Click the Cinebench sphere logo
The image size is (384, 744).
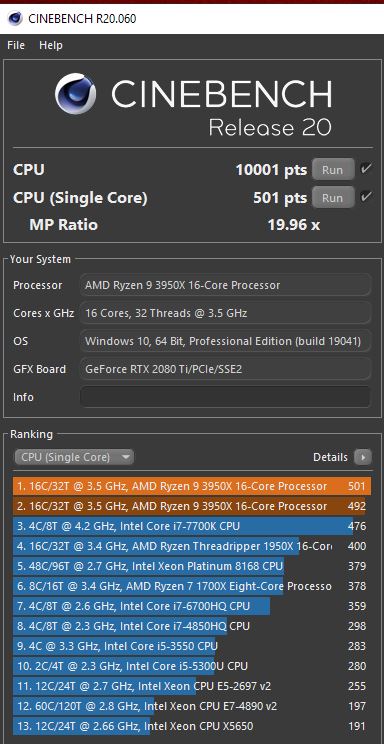[75, 94]
